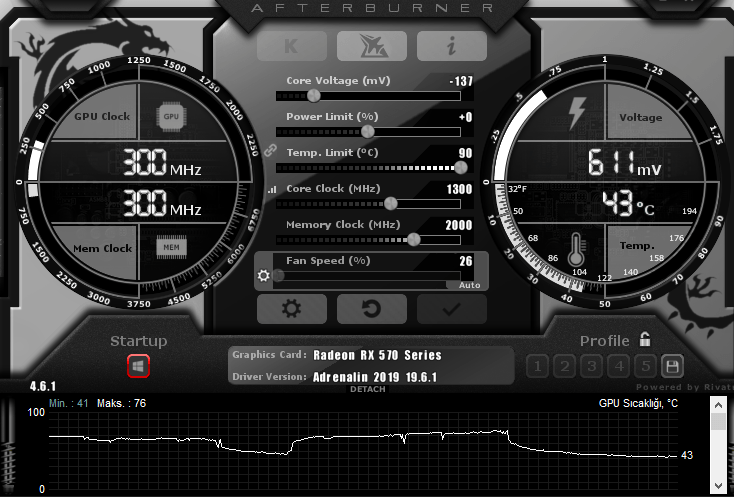Toggle the profile lock padlock
The height and width of the screenshot is (497, 734).
645,339
